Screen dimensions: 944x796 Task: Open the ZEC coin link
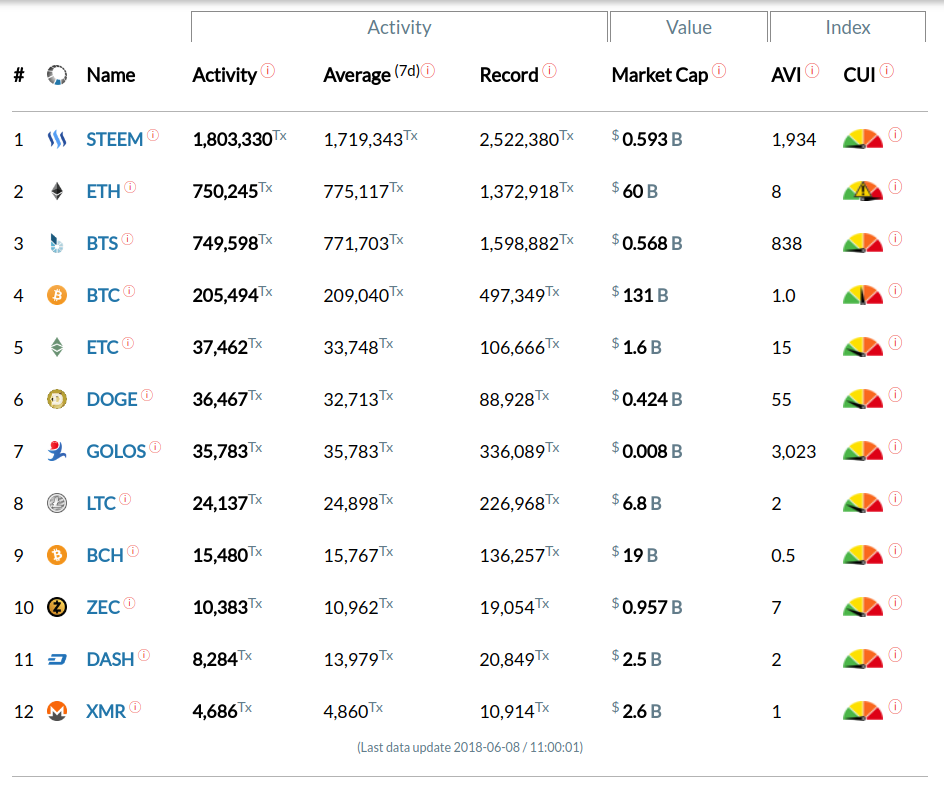click(x=103, y=607)
